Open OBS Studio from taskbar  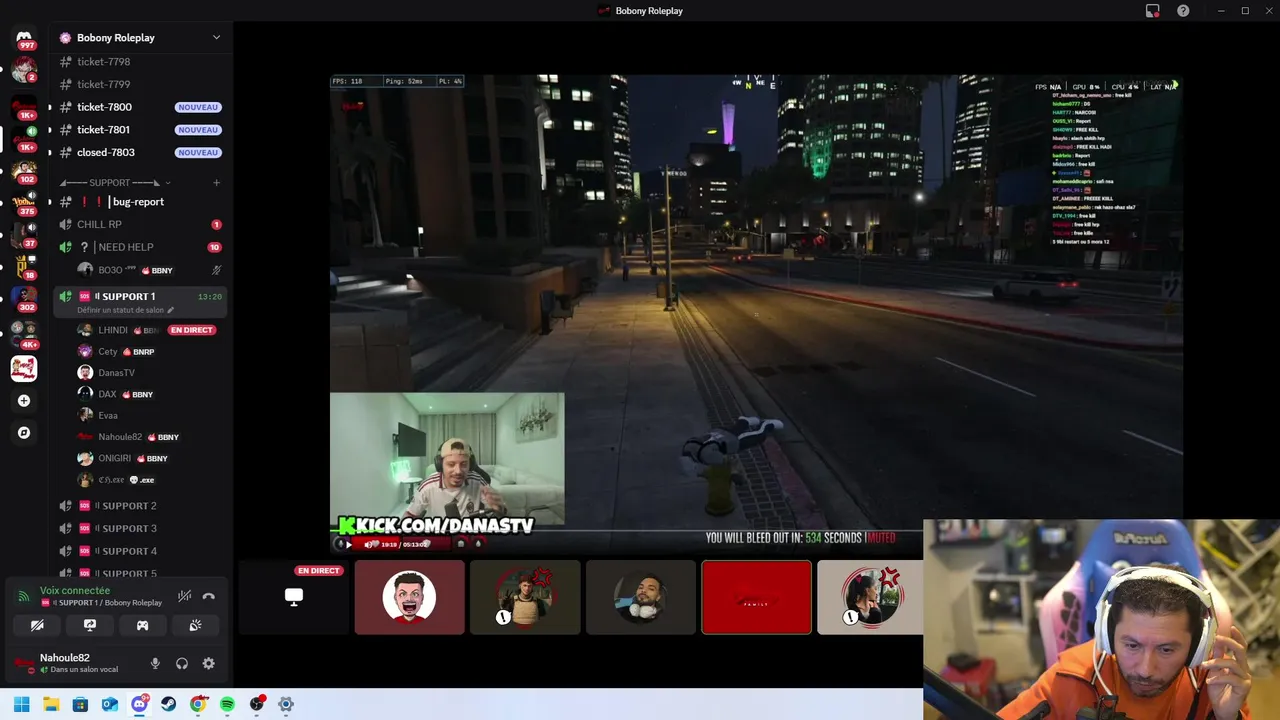257,704
